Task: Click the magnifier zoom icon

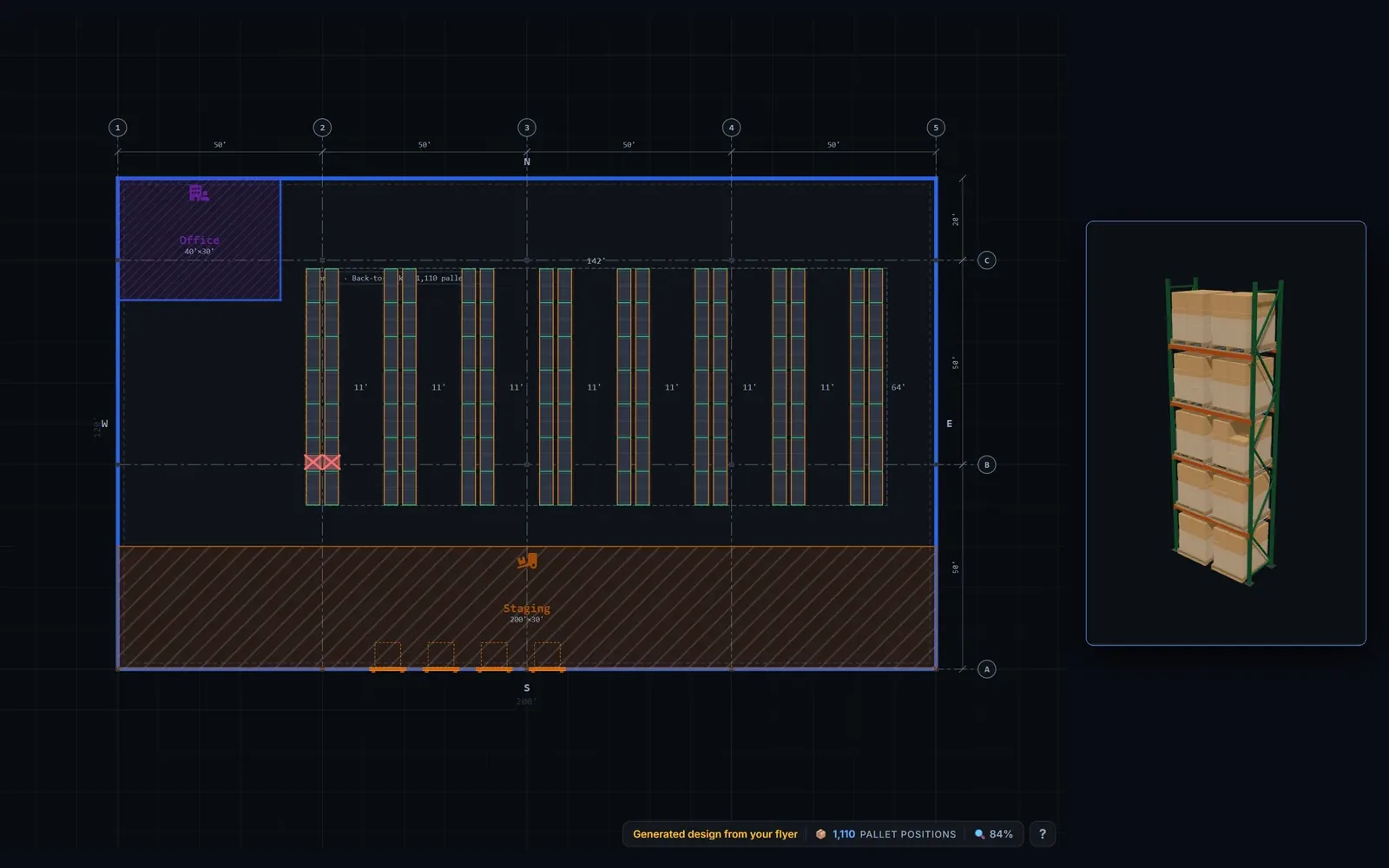Action: pyautogui.click(x=979, y=834)
